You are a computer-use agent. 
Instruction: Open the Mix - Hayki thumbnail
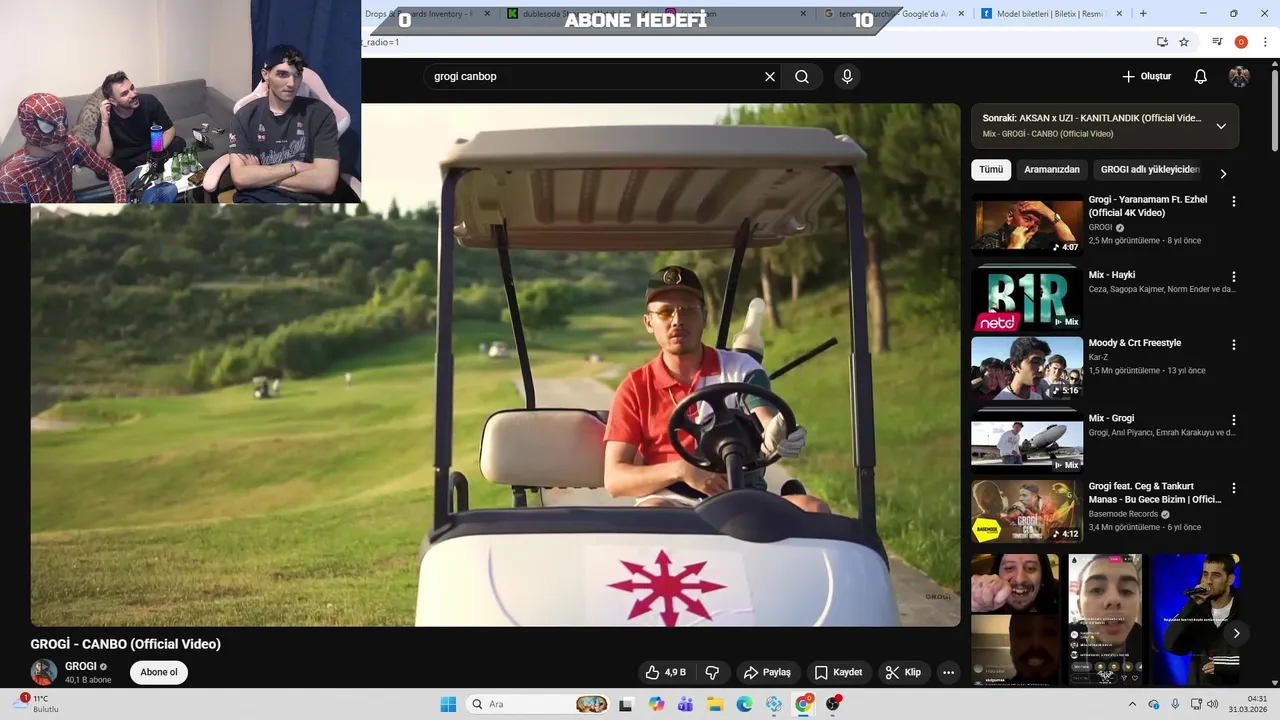pos(1027,300)
